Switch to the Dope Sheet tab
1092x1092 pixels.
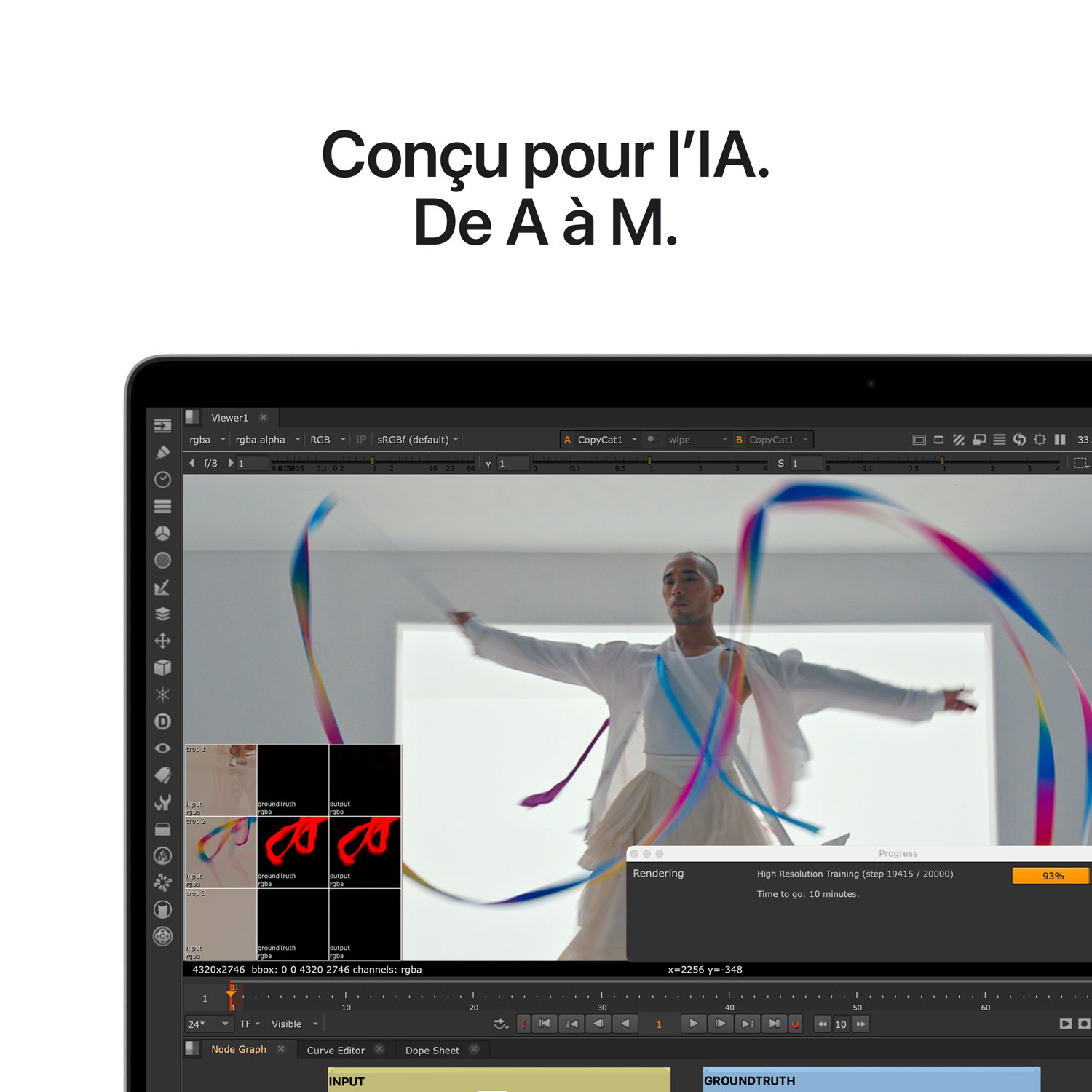tap(432, 1051)
